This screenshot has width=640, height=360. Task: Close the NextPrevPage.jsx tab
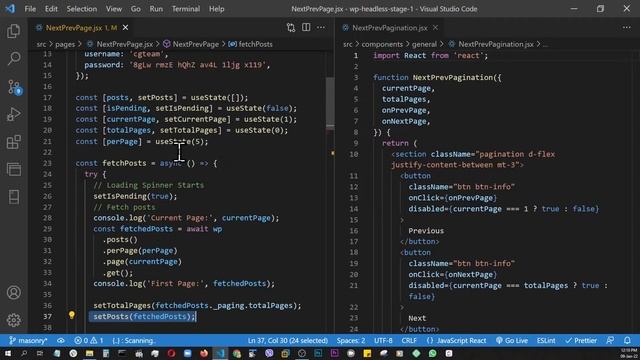125,27
